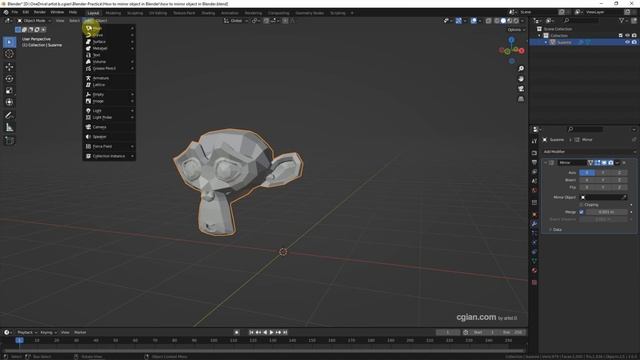Select the Scale tool
Viewport: 640px width, 360px height.
(9, 90)
